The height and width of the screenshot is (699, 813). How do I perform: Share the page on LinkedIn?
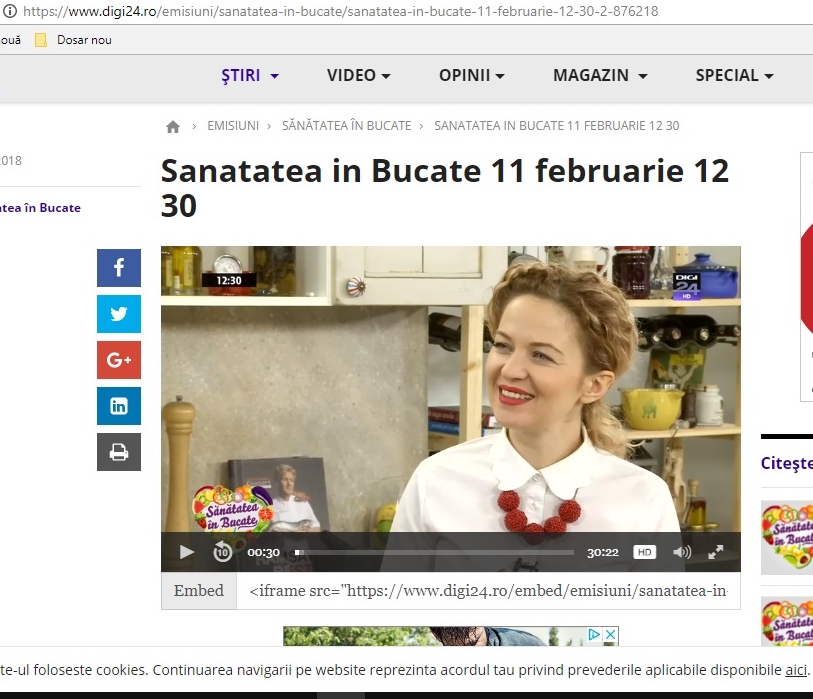[x=119, y=406]
